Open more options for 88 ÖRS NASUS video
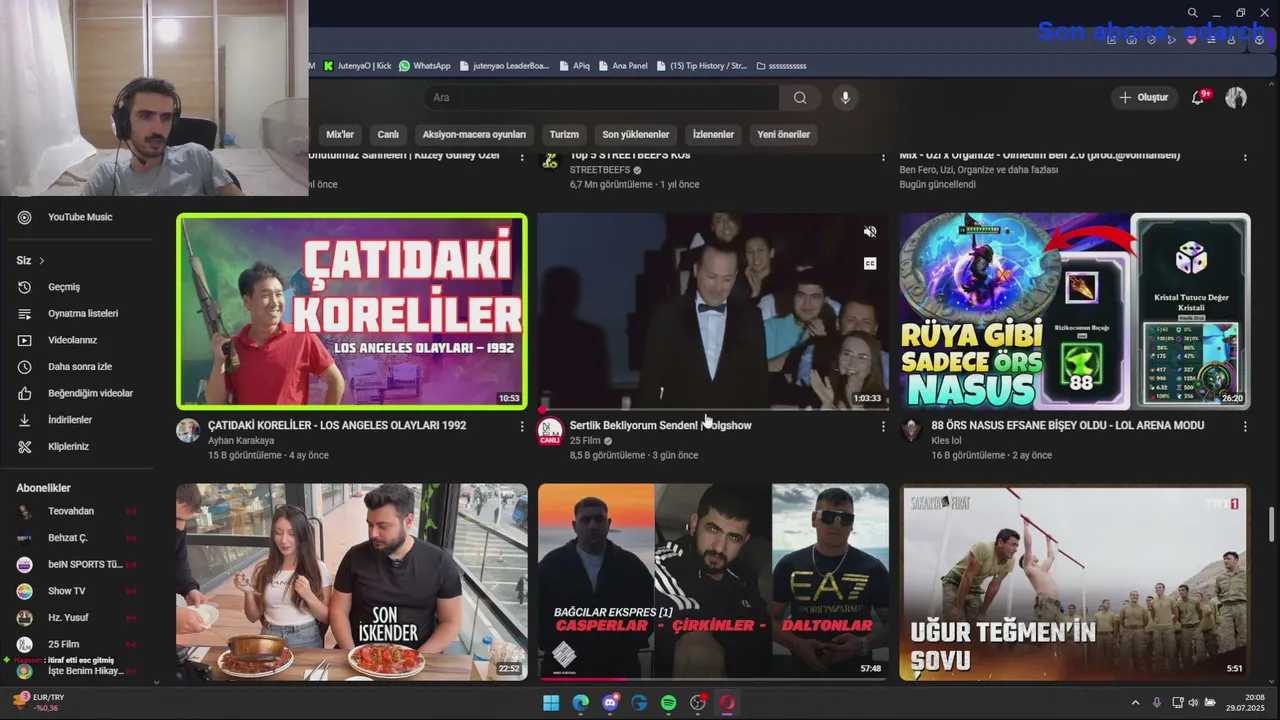This screenshot has width=1280, height=720. point(1245,426)
